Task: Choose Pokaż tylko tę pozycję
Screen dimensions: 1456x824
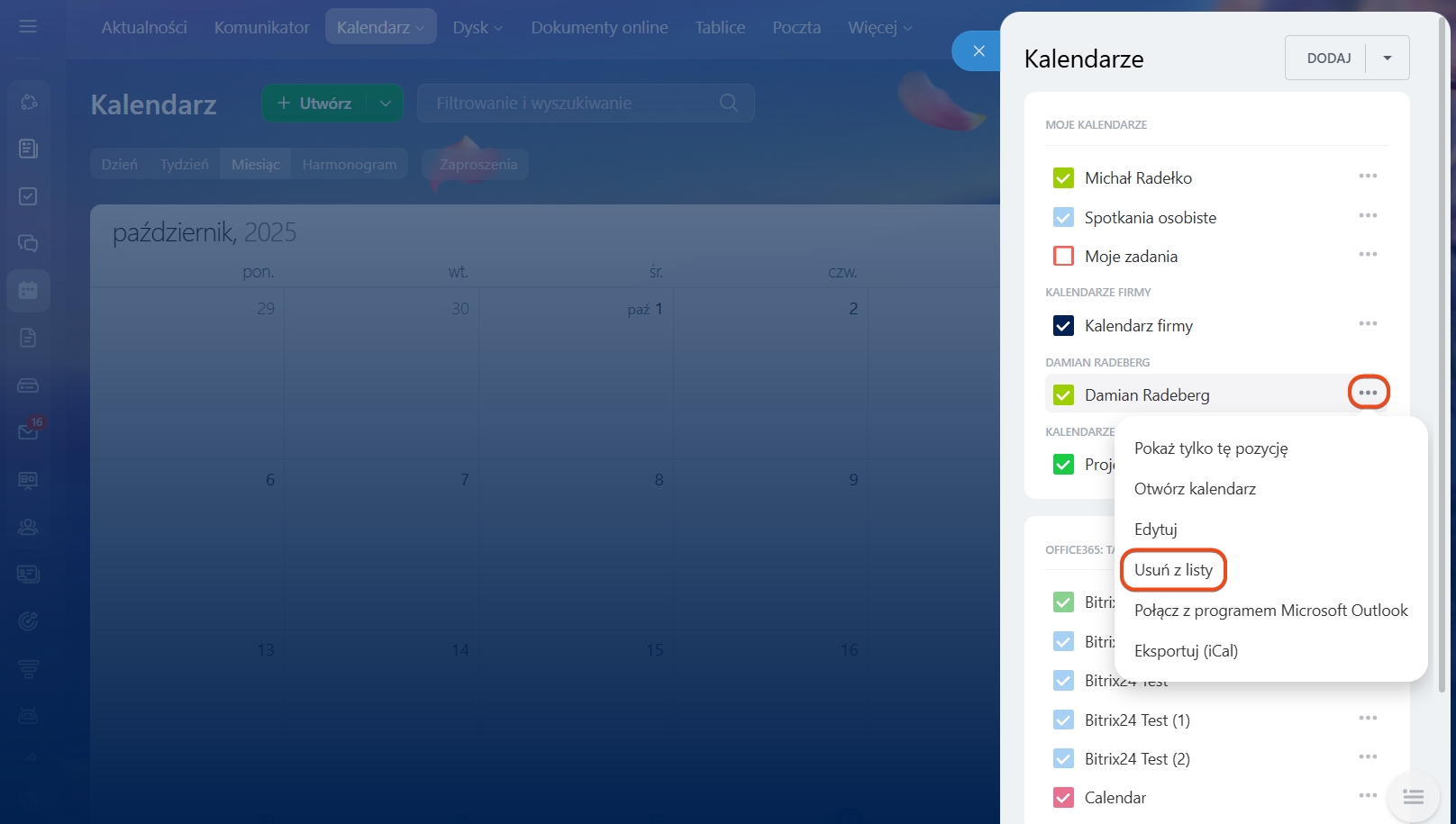Action: 1211,448
